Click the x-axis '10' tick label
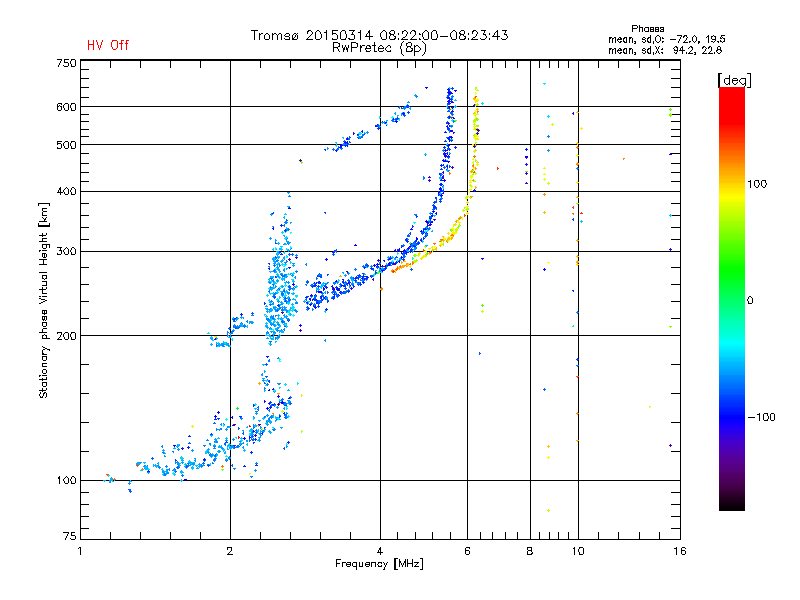The height and width of the screenshot is (600, 800). pyautogui.click(x=578, y=551)
